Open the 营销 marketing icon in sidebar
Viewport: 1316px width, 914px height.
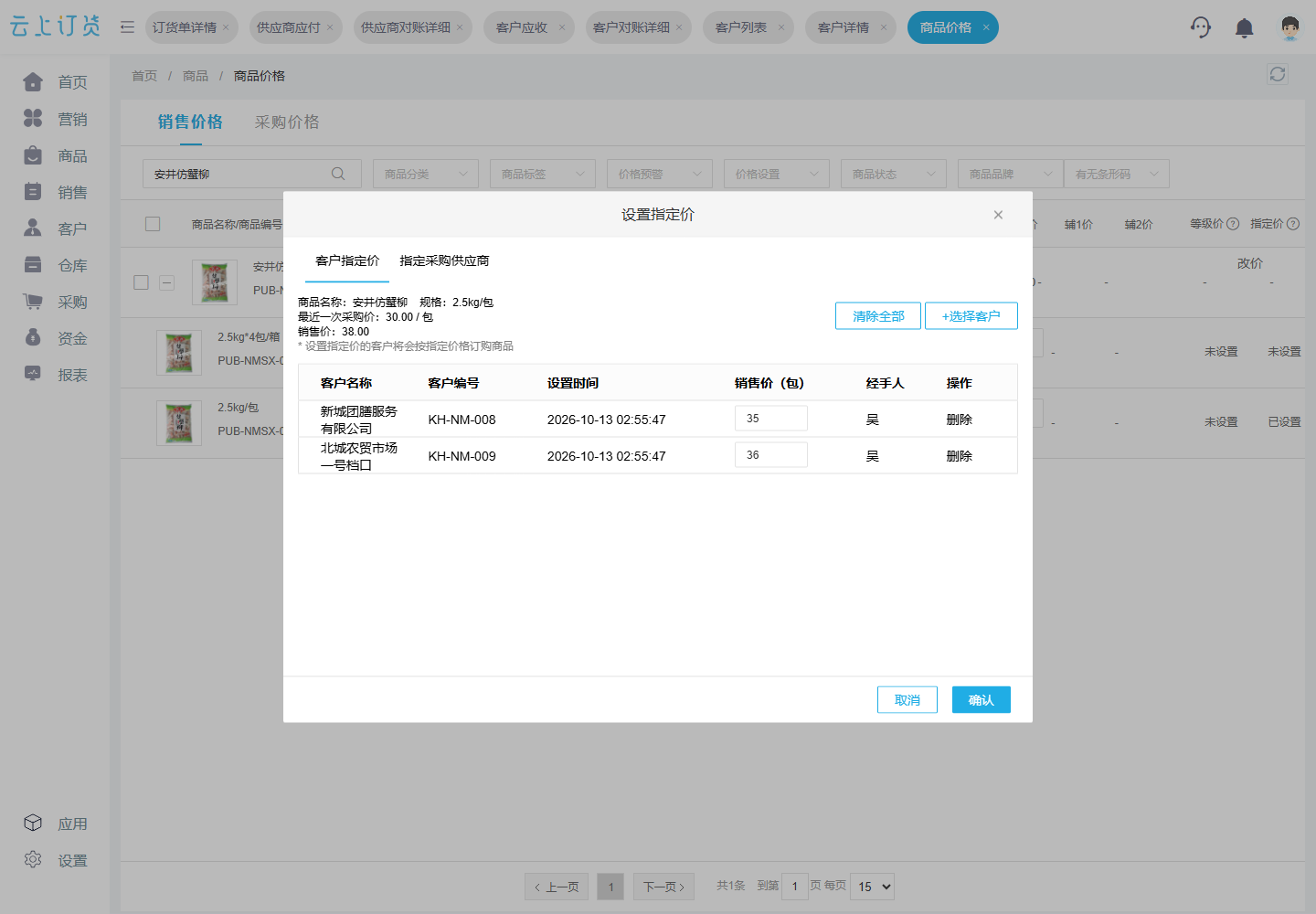pyautogui.click(x=33, y=119)
